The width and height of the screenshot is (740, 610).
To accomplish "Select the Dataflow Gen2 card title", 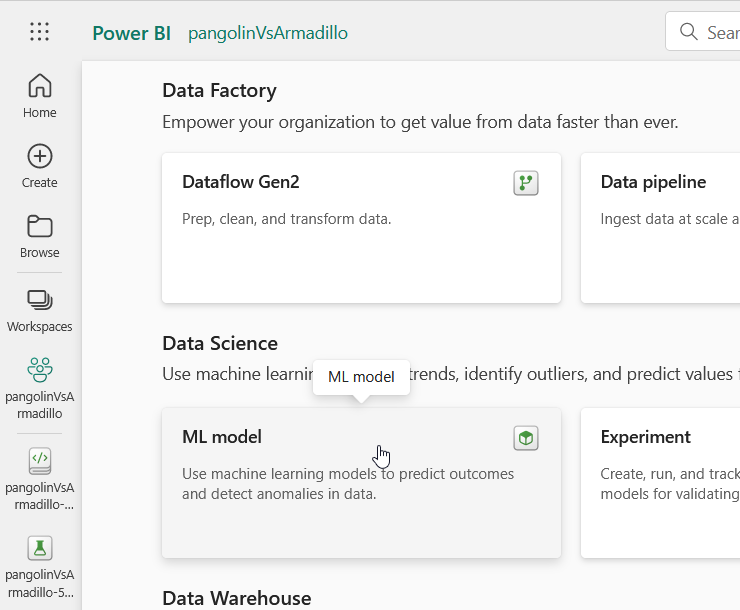I will (x=240, y=182).
